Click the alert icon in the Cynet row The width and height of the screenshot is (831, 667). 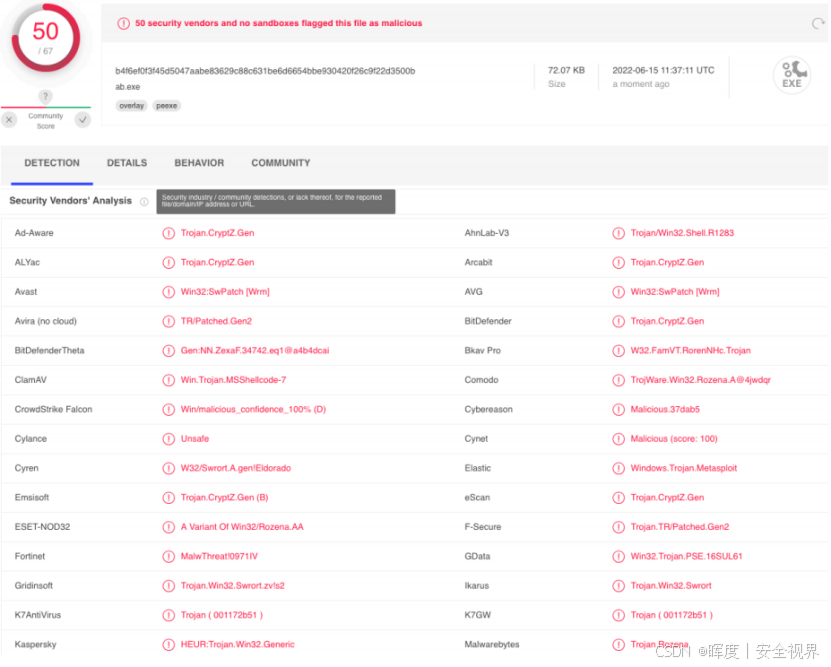click(618, 439)
